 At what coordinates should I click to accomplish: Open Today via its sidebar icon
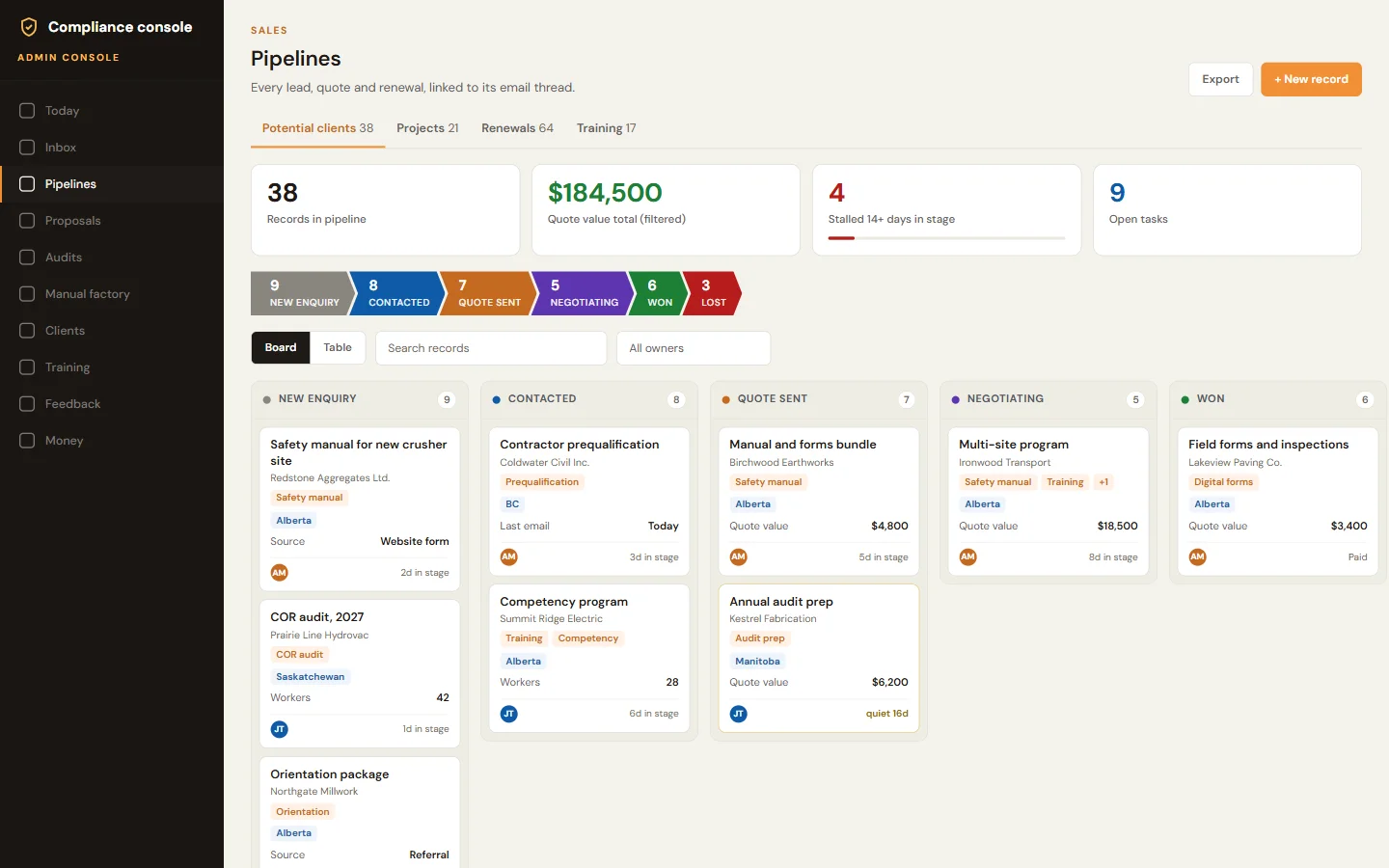pos(27,111)
